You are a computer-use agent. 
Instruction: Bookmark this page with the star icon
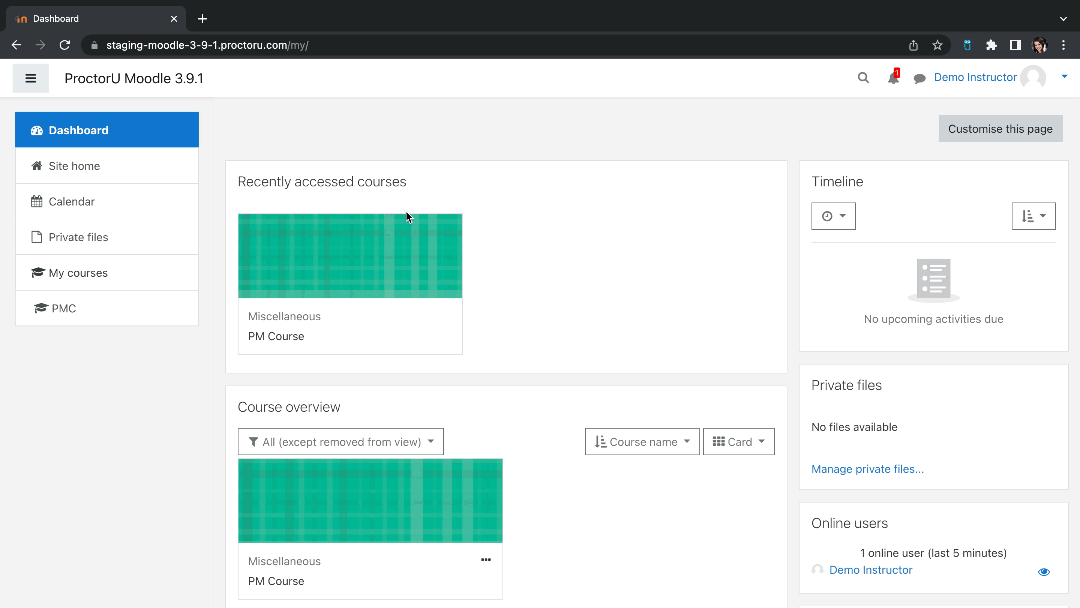(937, 45)
